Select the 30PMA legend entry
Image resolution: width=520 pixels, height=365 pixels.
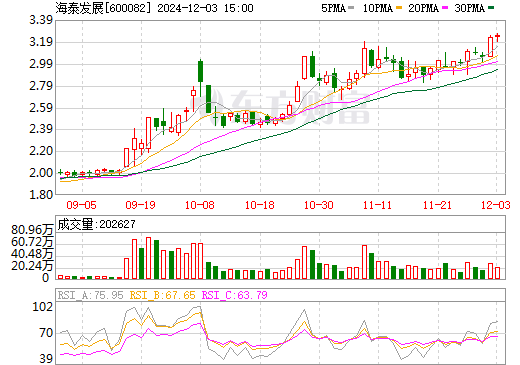tap(474, 8)
